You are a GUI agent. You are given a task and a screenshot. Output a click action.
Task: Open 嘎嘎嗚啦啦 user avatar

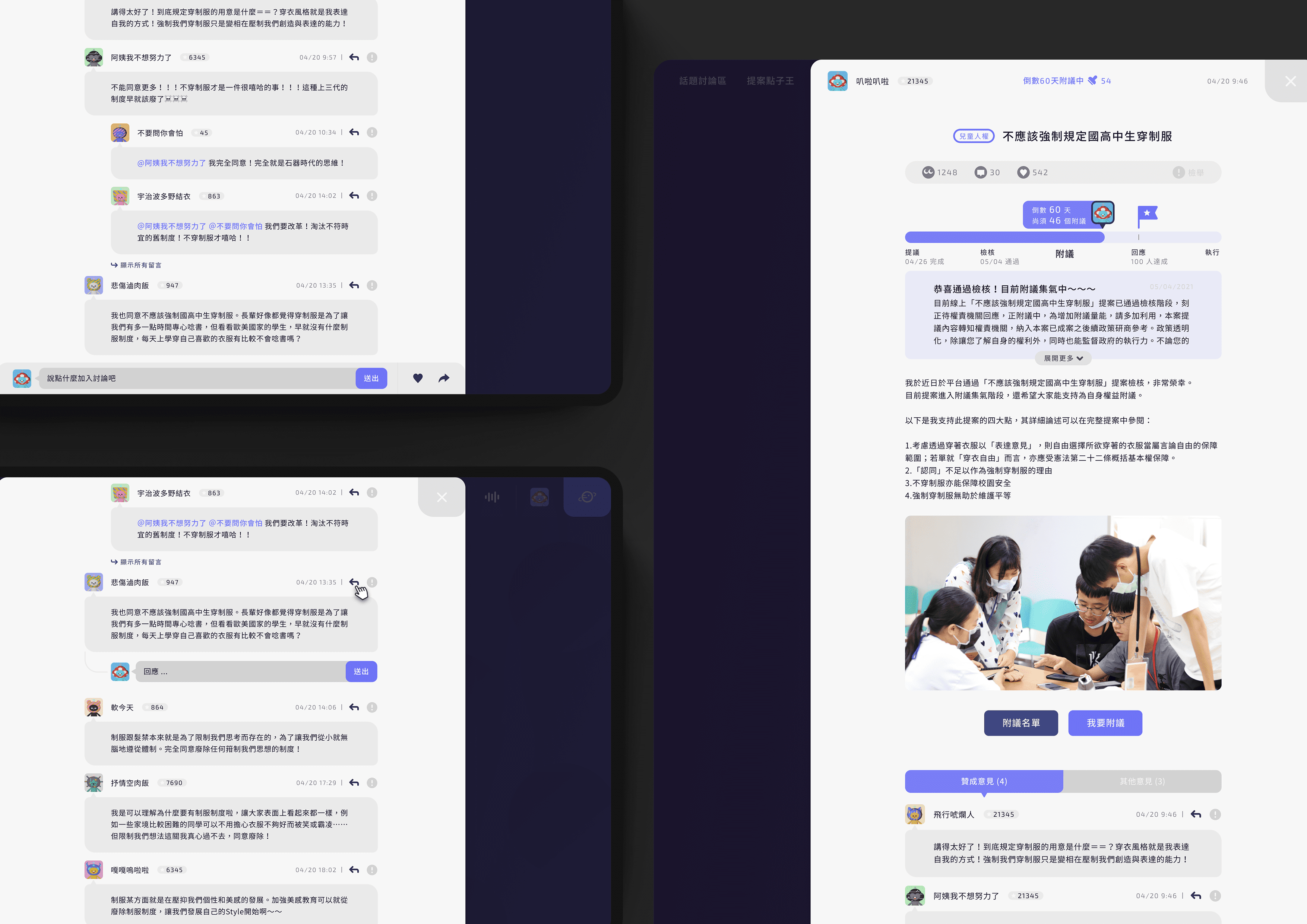(94, 870)
